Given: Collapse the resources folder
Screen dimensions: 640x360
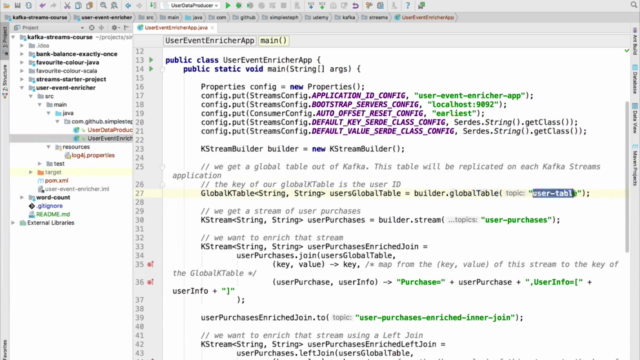Looking at the screenshot, I should (49, 147).
